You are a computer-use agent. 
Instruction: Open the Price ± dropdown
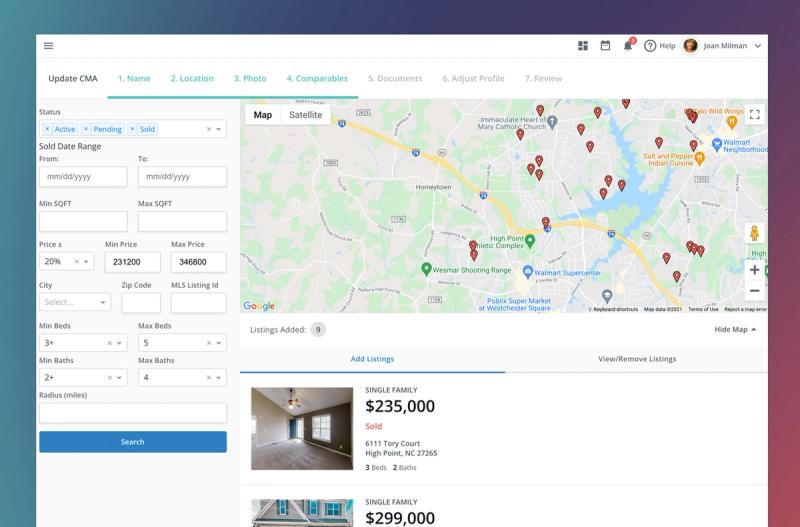tap(86, 261)
